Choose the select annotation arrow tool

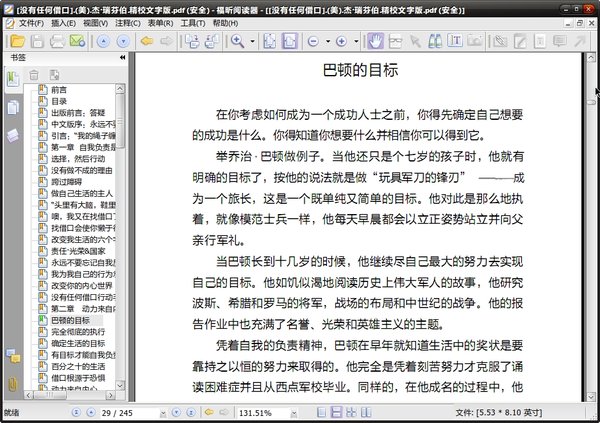[415, 41]
